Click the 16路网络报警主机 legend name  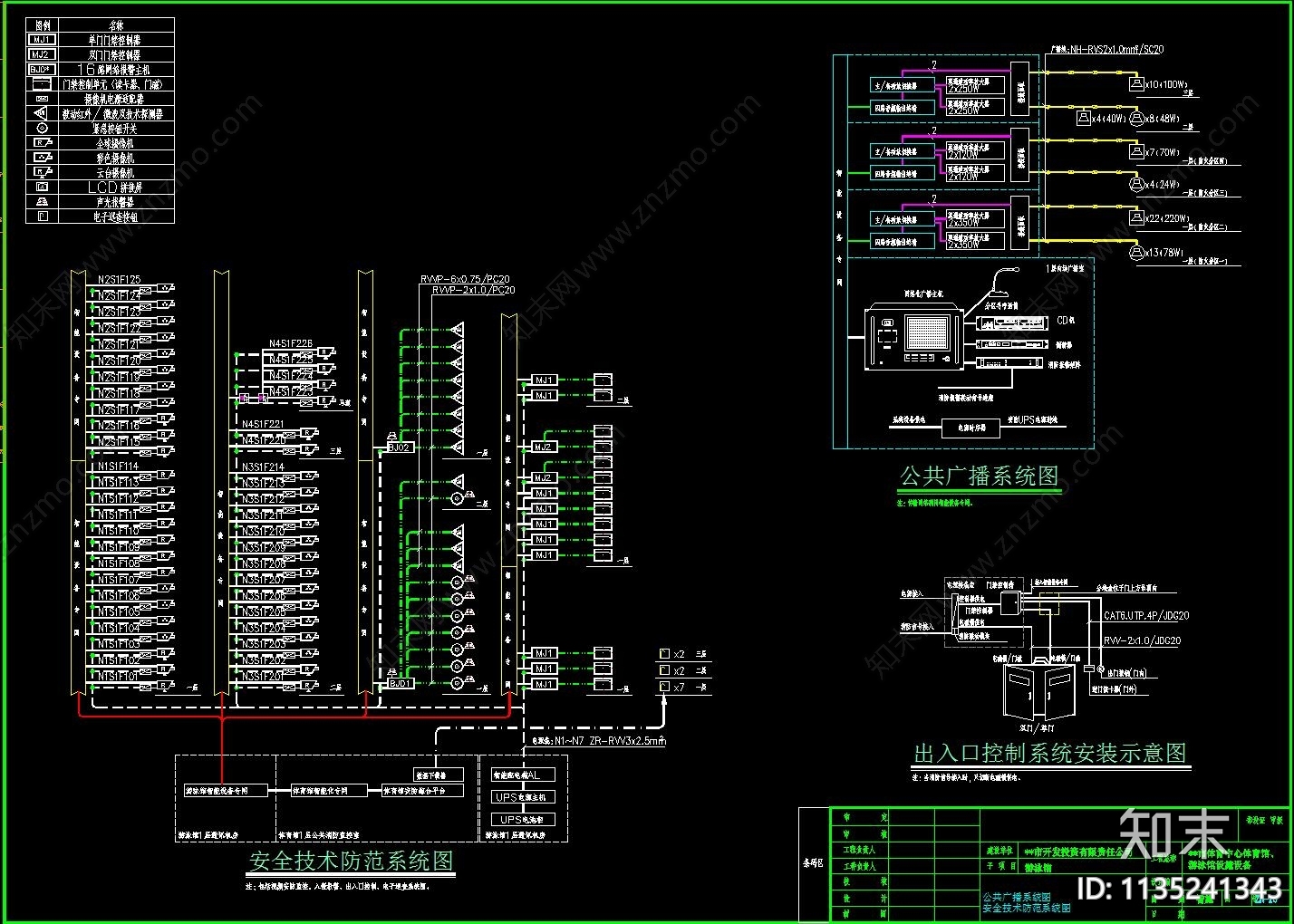click(x=113, y=69)
